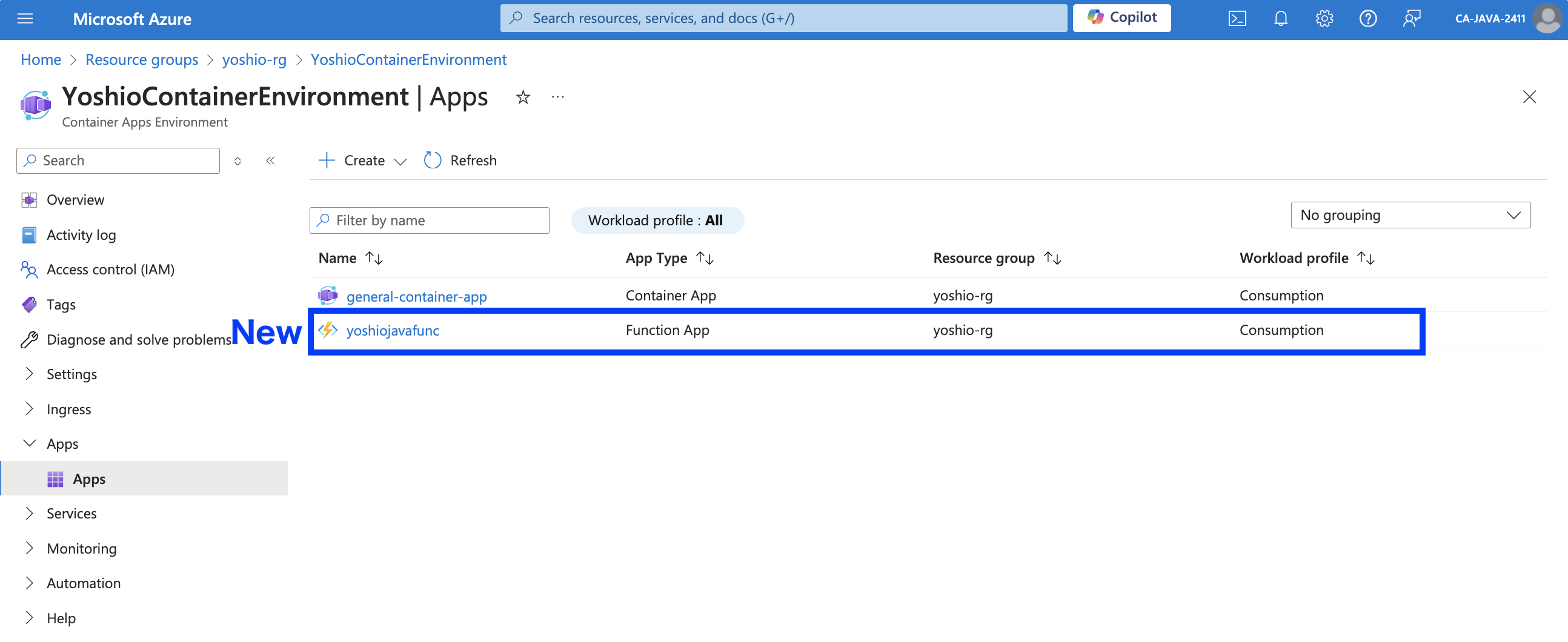Click the Container Apps Environment resource icon
The image size is (1568, 642).
coord(36,105)
